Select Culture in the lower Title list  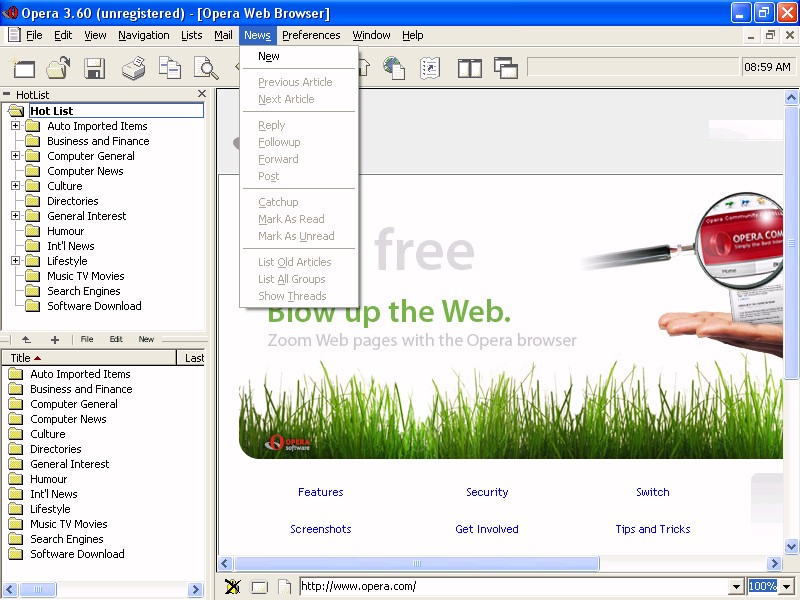47,434
